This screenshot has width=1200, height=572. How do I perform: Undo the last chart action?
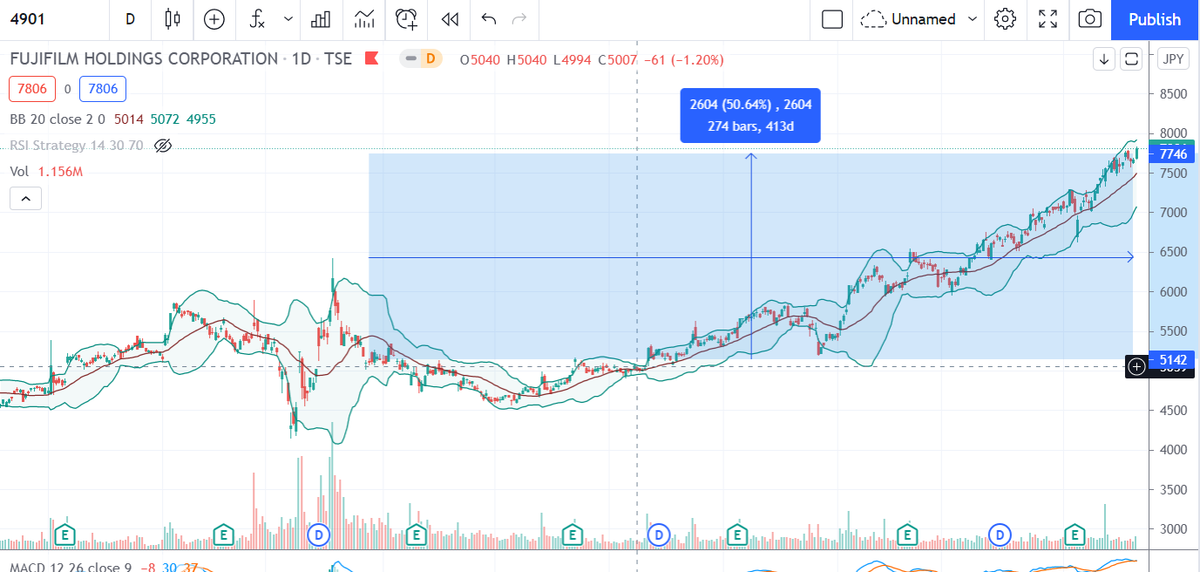tap(488, 19)
